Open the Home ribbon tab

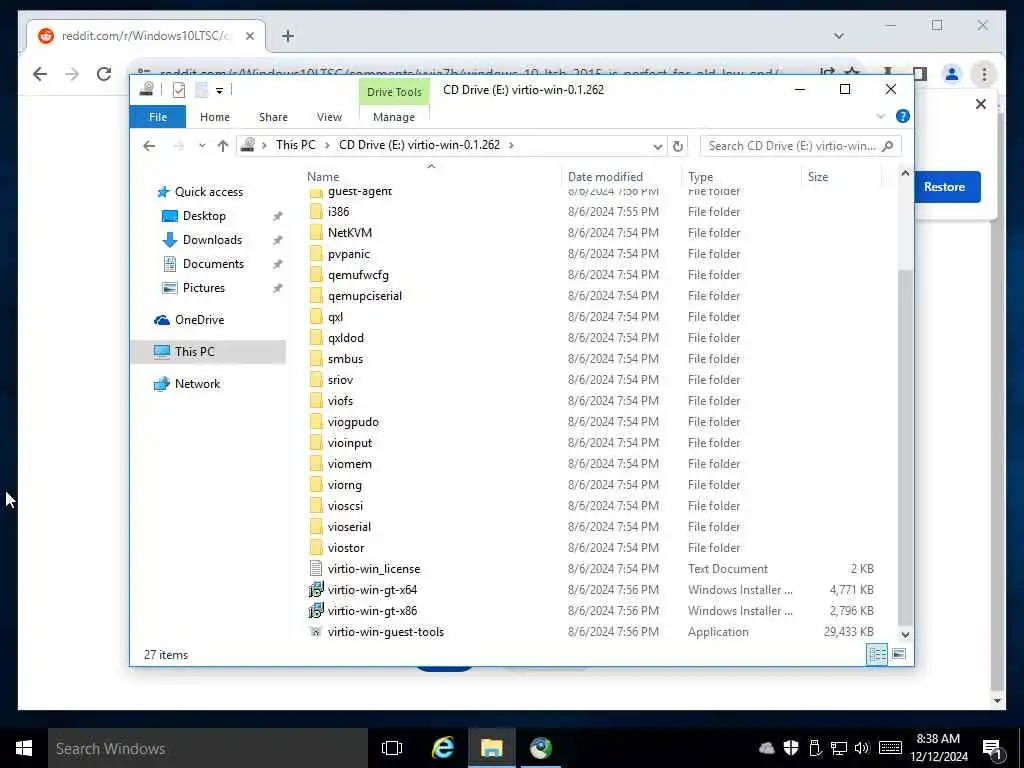(215, 117)
